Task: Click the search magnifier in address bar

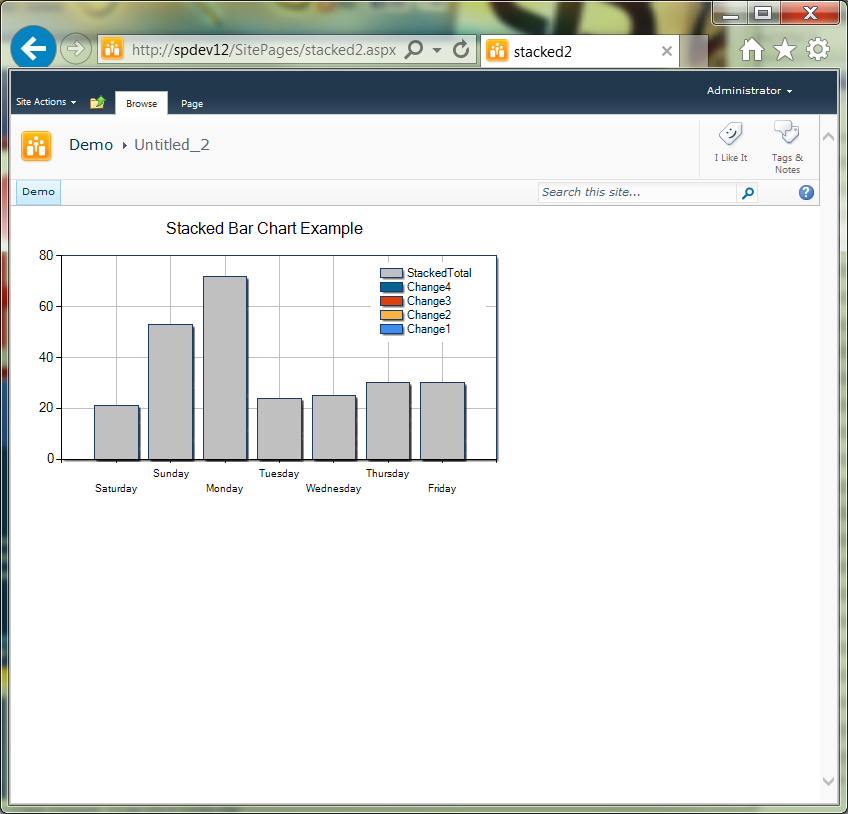Action: [x=414, y=50]
